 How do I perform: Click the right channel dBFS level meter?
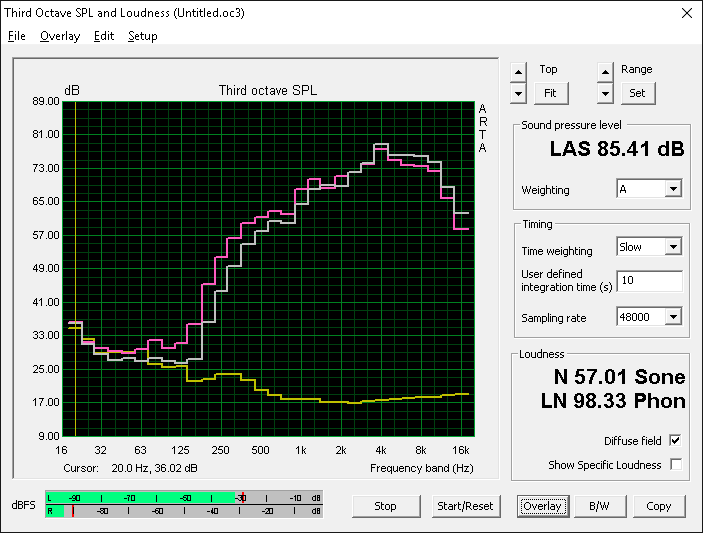[x=184, y=511]
